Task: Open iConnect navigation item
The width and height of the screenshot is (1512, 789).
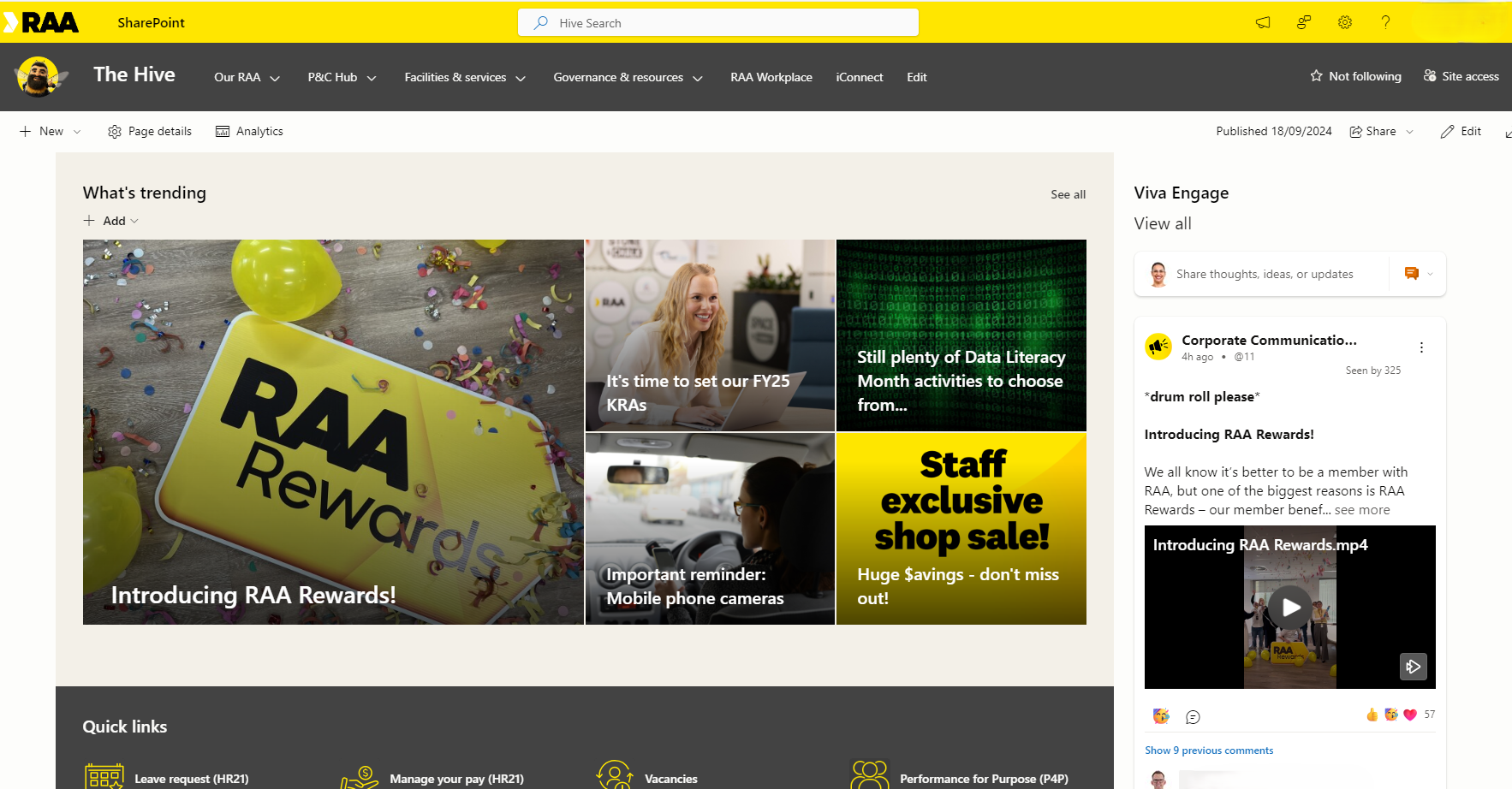Action: tap(860, 78)
